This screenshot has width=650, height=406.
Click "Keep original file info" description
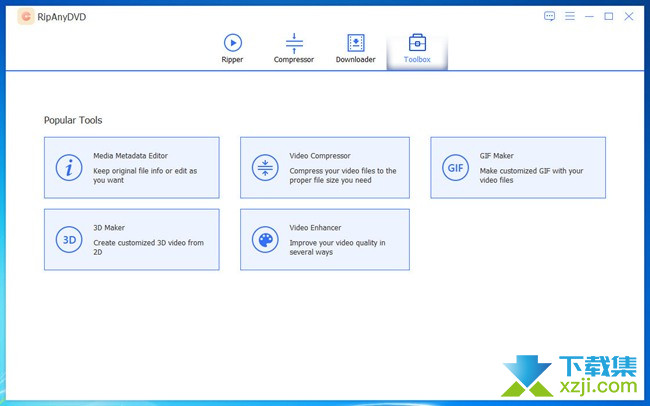click(x=145, y=175)
